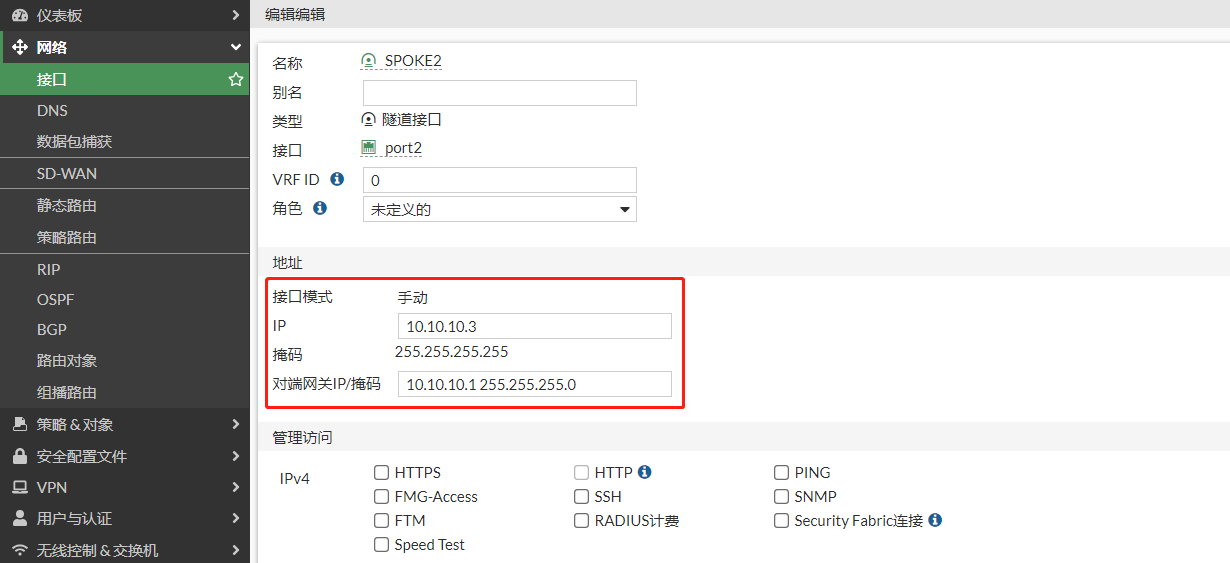Enable the HTTPS checkbox

click(381, 473)
